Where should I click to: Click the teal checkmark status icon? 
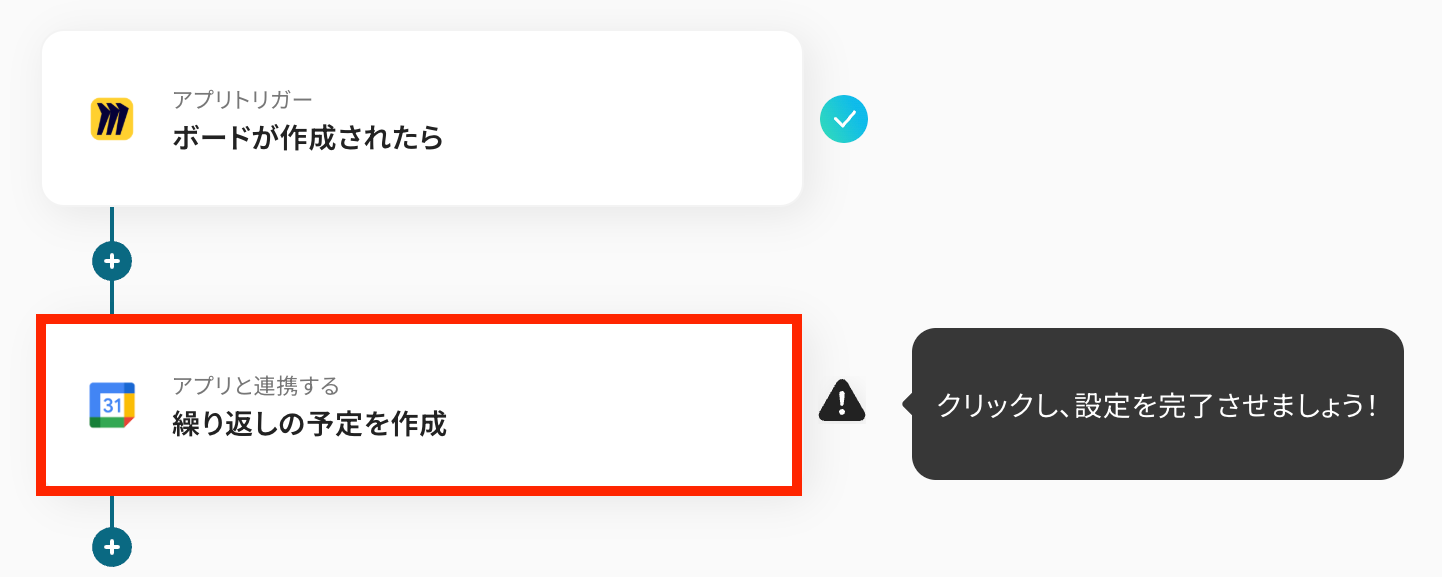click(844, 120)
